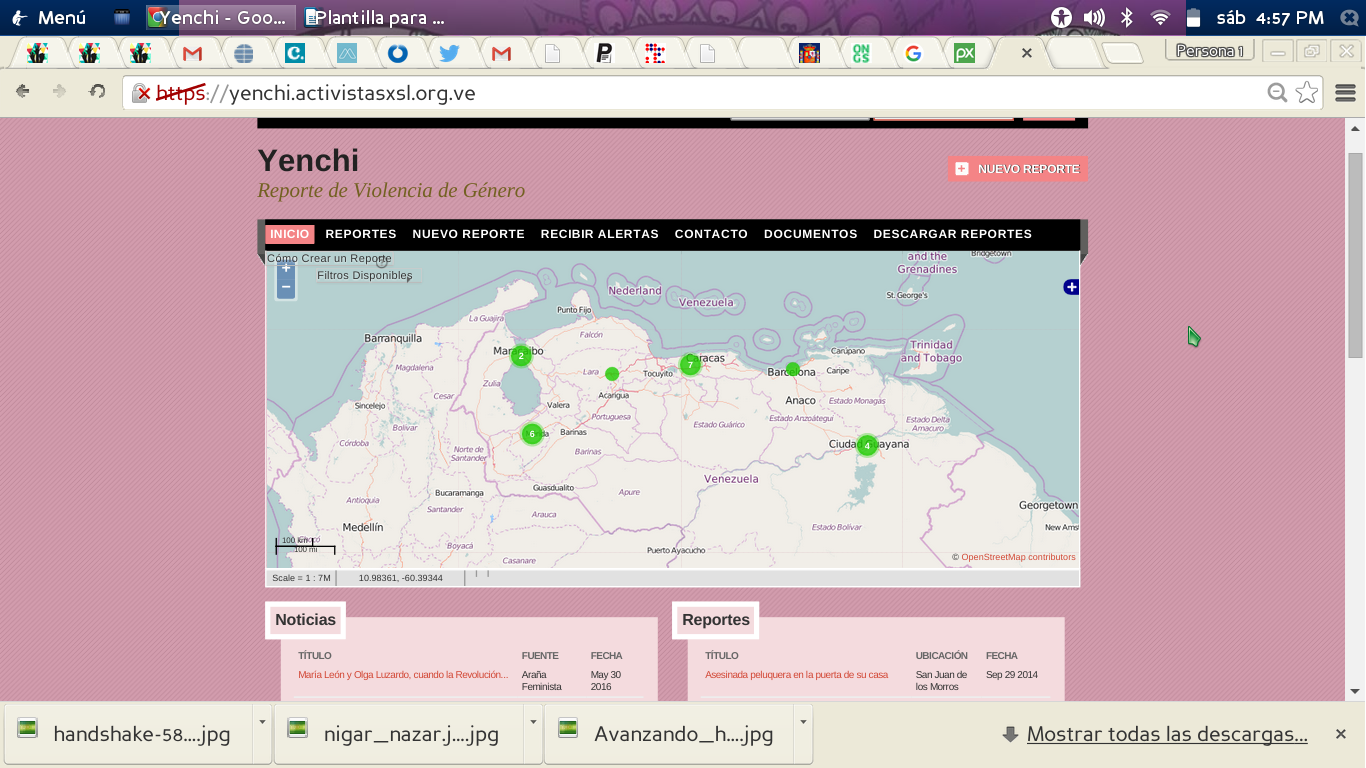Click the Caracas cluster marker labeled 7

pyautogui.click(x=690, y=365)
